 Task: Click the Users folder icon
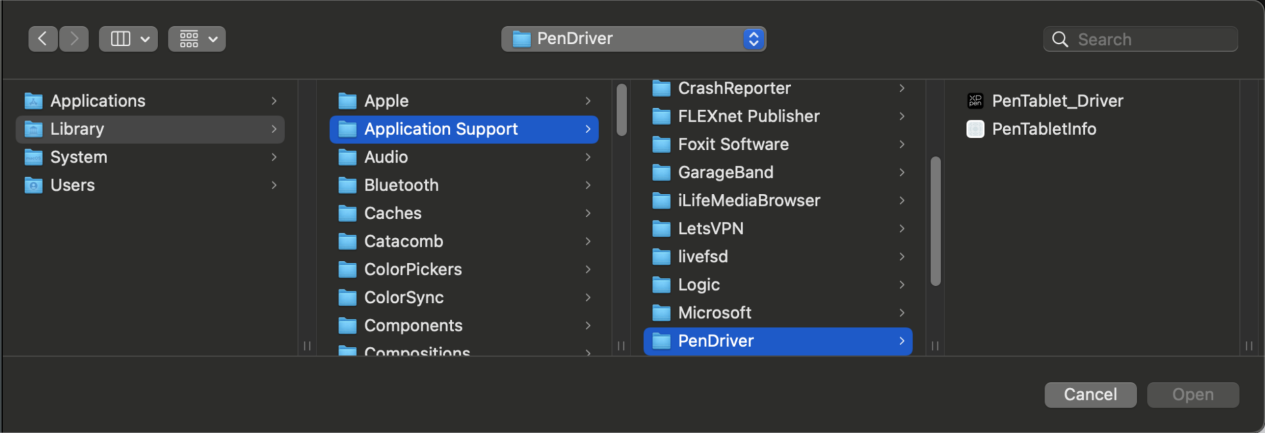34,185
